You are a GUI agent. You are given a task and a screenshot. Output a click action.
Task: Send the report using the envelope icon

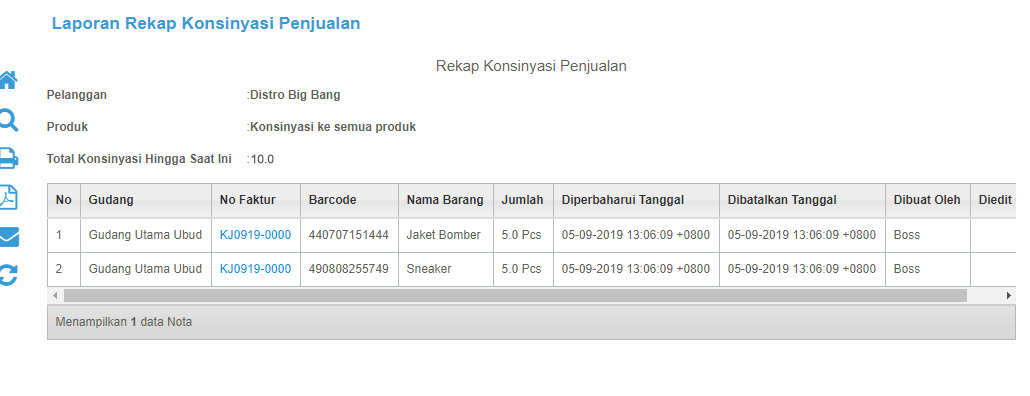(8, 237)
